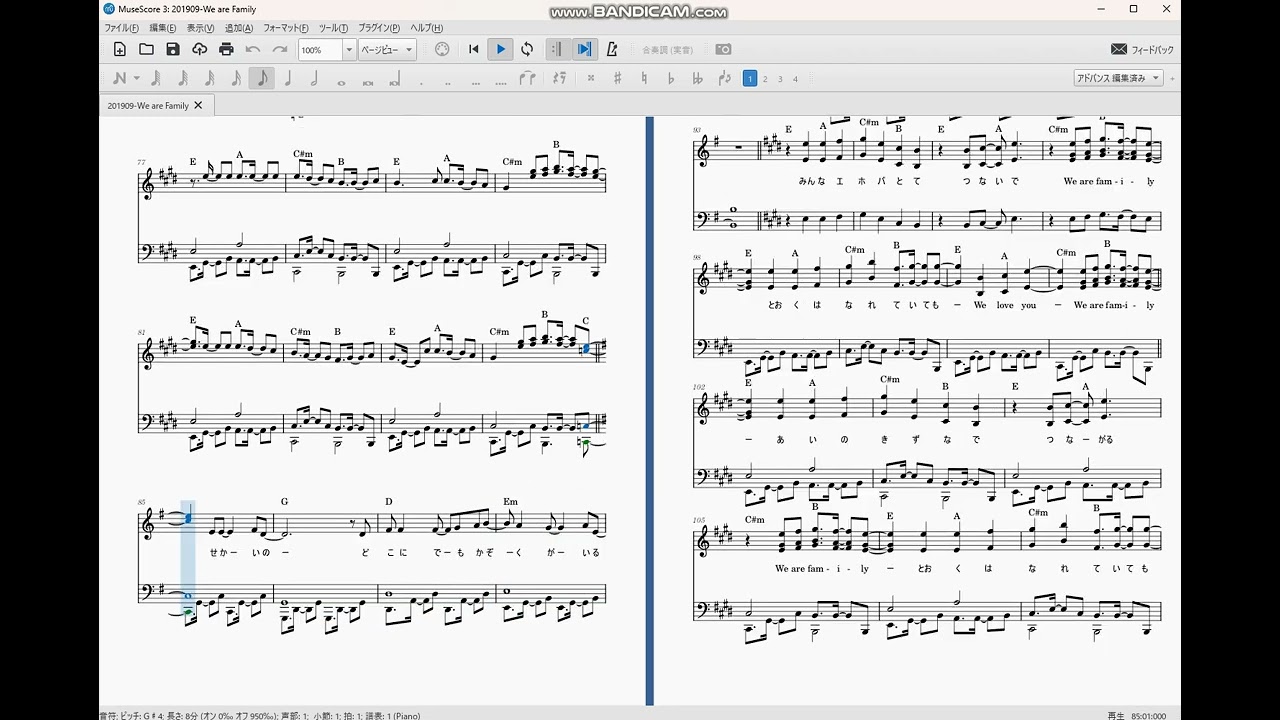Start playback with the play button

click(501, 49)
